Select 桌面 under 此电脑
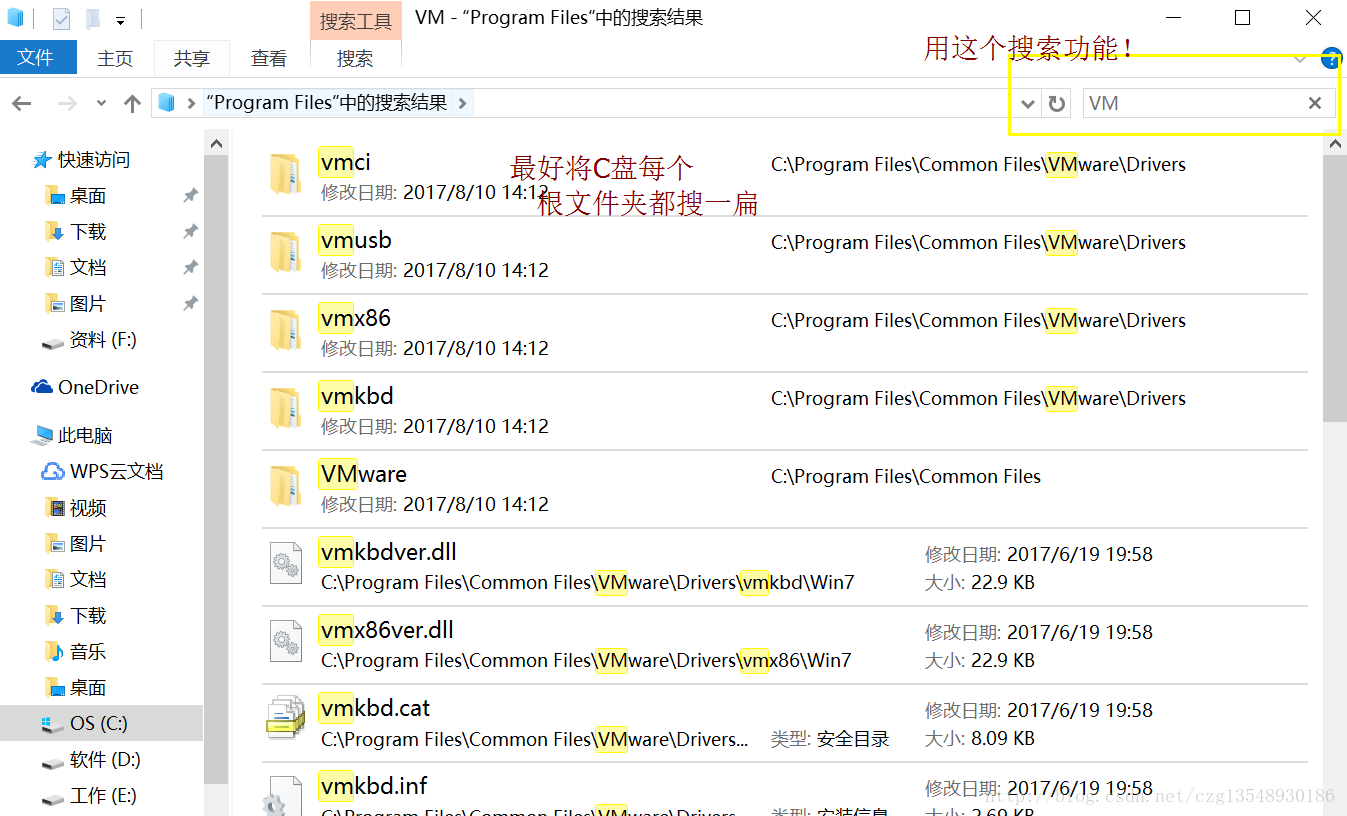The height and width of the screenshot is (816, 1347). (x=88, y=688)
